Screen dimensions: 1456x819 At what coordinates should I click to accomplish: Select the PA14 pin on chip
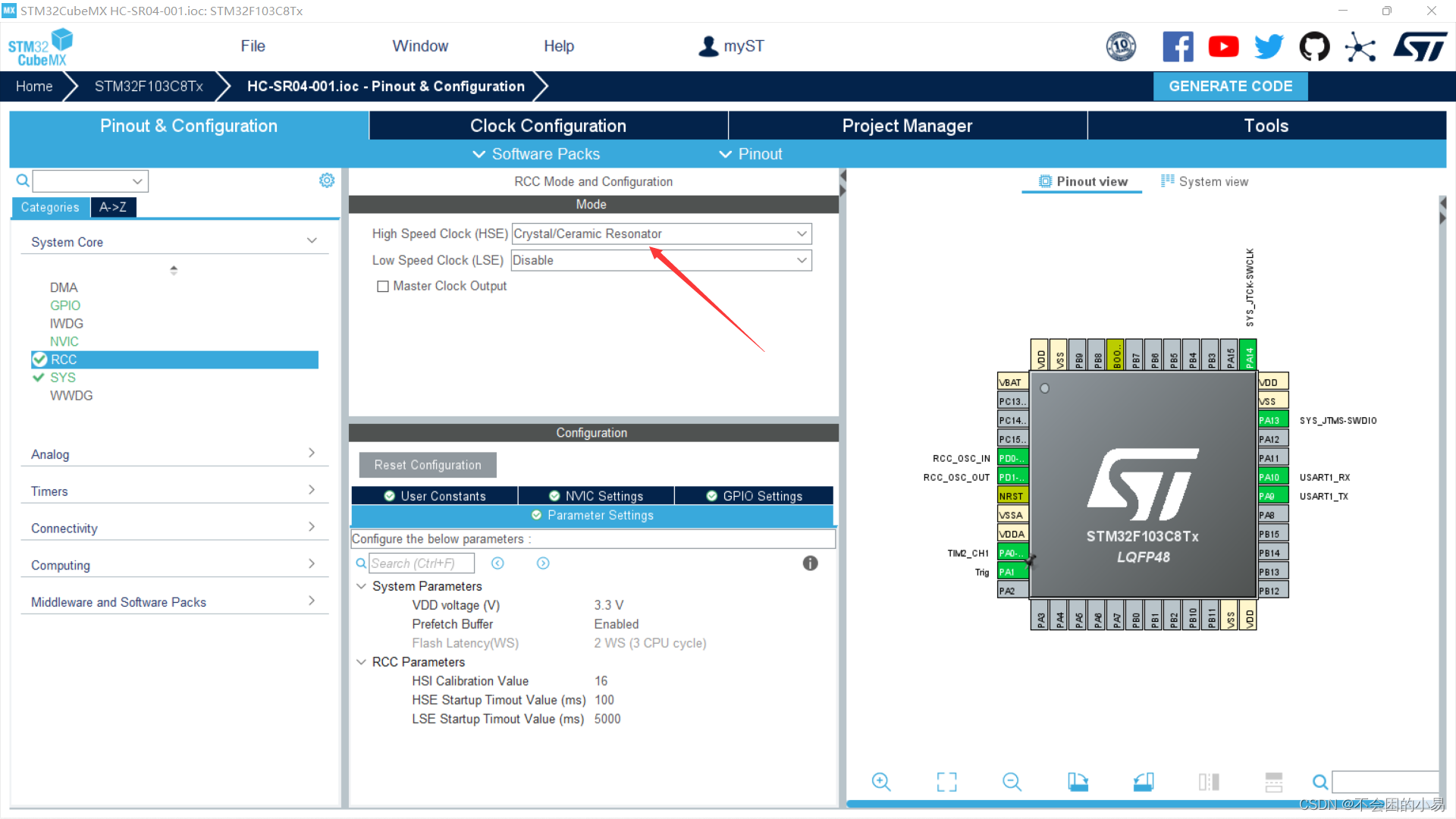1248,356
